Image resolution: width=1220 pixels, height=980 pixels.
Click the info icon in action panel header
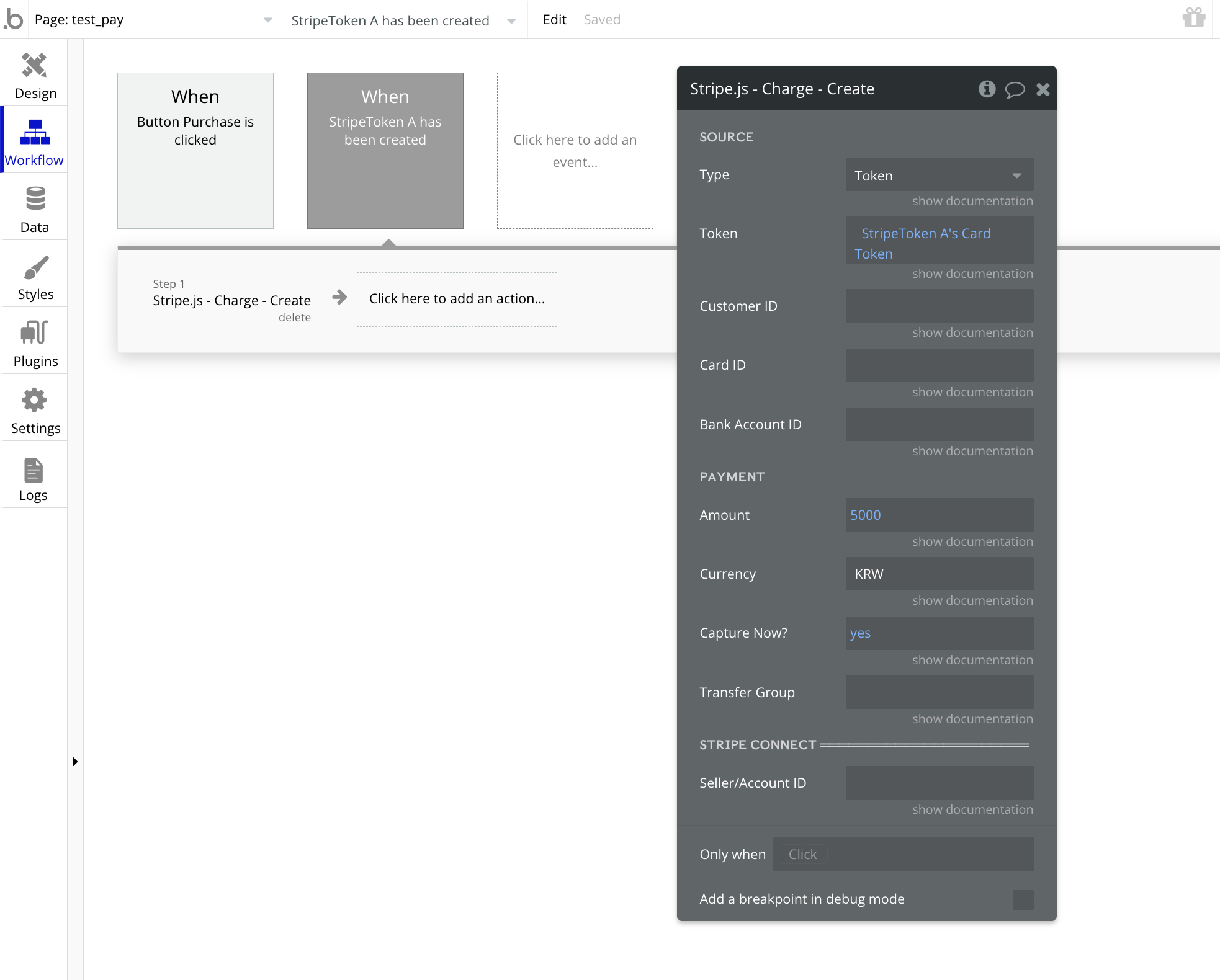click(987, 89)
